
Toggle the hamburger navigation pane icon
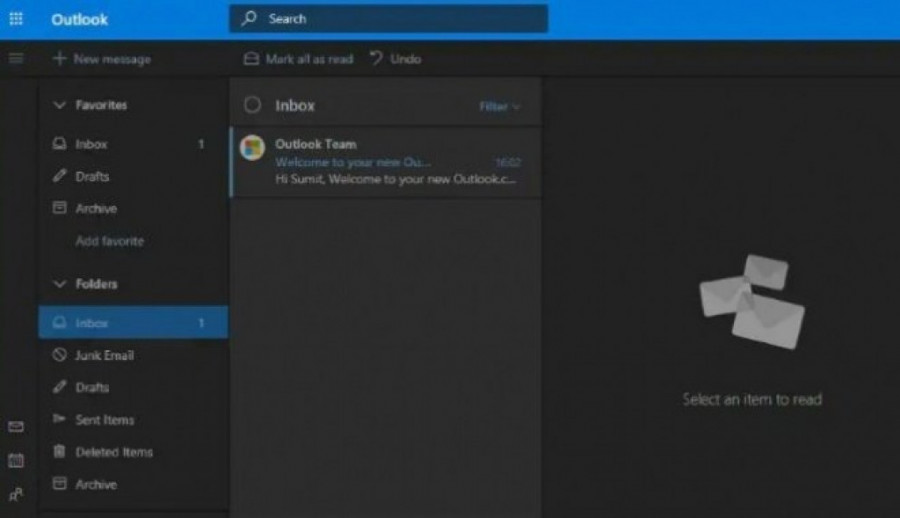click(16, 58)
